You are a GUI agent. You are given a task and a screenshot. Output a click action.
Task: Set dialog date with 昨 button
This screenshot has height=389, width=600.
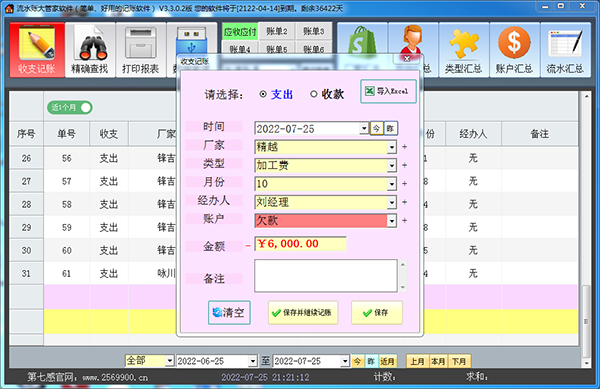[390, 129]
